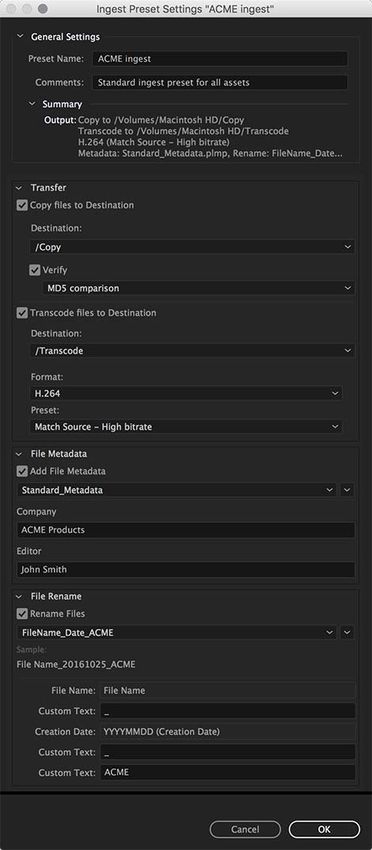Open the menu arrow beside FileName_Date_ACME

tap(348, 632)
